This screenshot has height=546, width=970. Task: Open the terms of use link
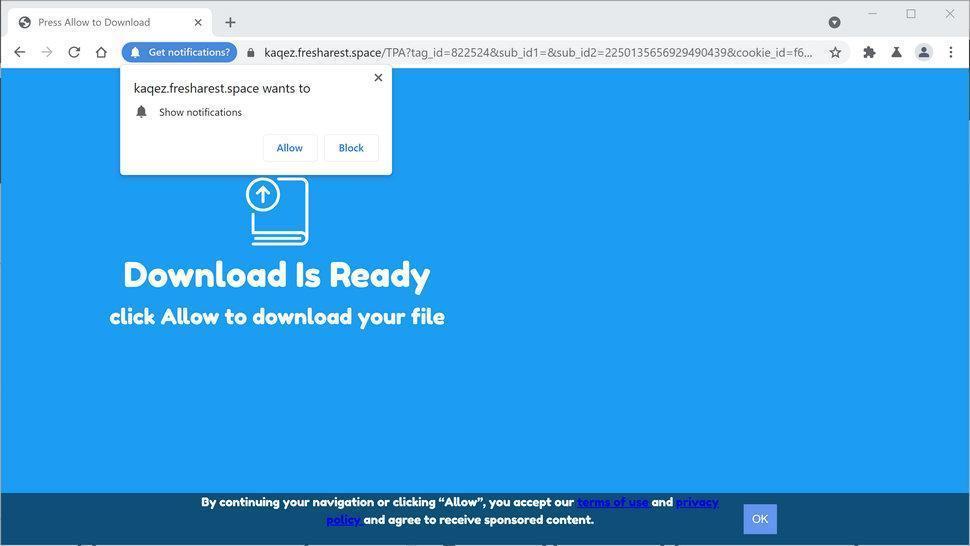[613, 502]
